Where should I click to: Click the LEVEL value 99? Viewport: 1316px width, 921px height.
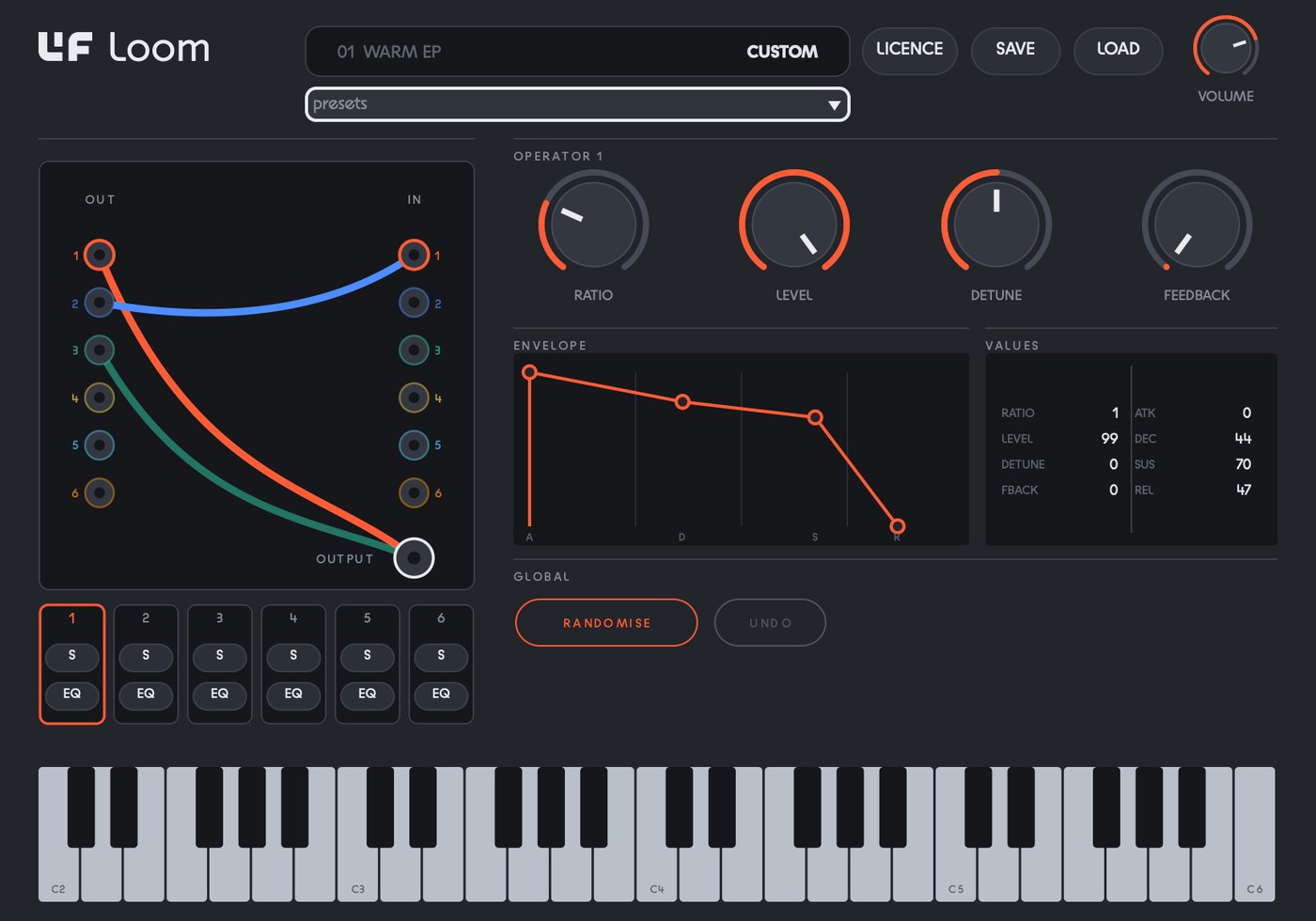[1109, 439]
